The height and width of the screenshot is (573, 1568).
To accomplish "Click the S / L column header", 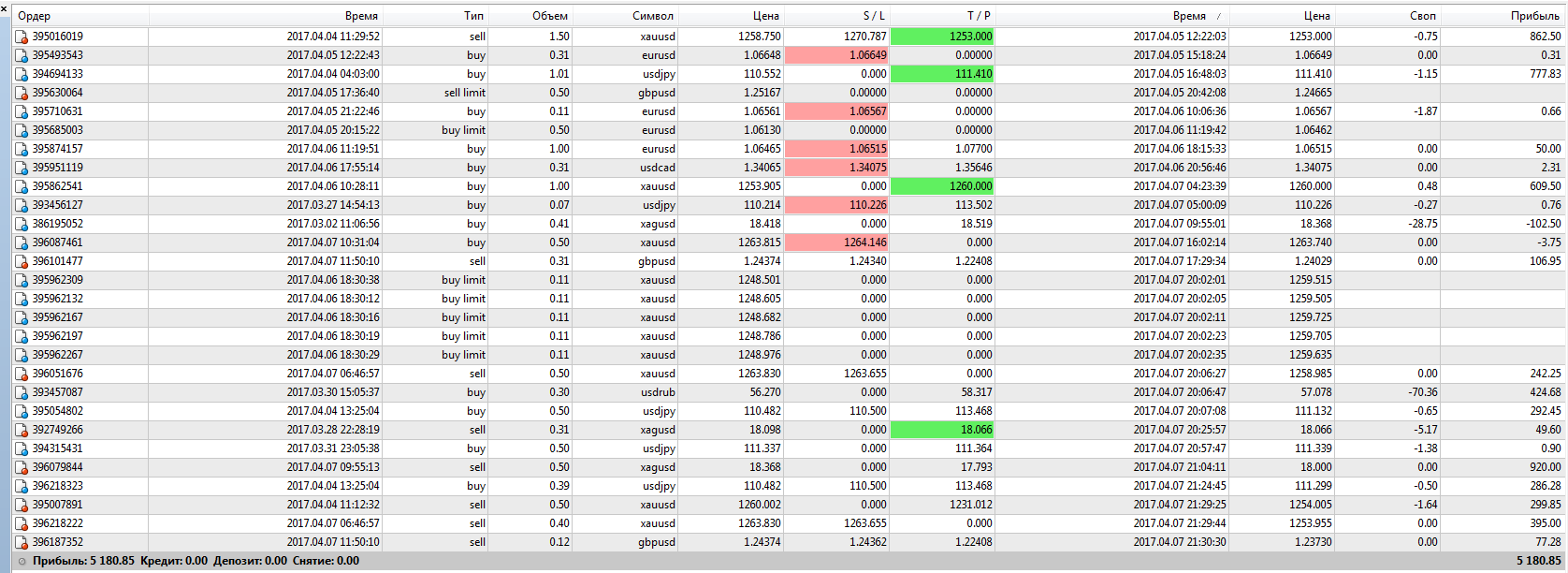I will [836, 16].
